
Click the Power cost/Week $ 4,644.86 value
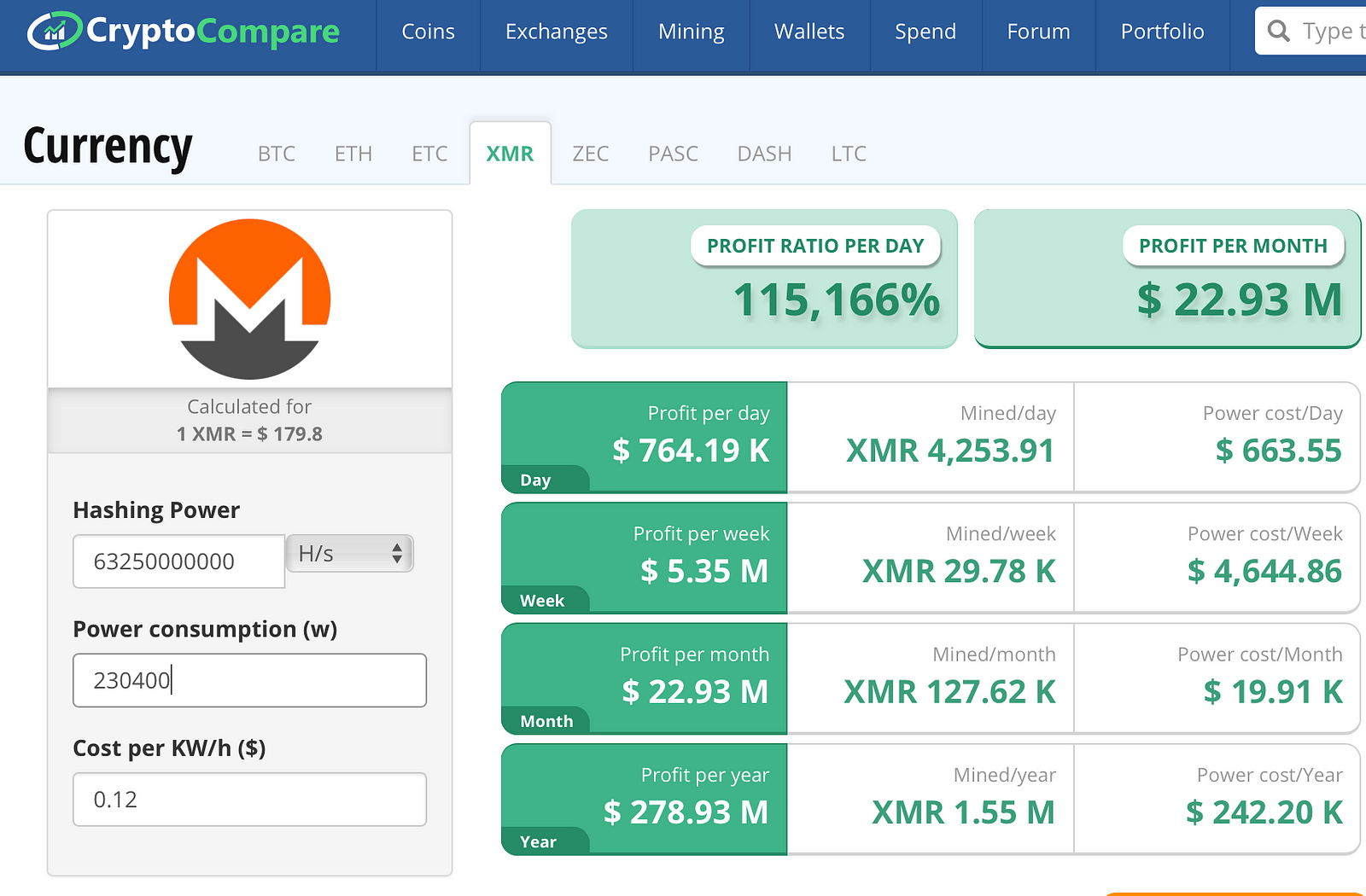coord(1264,571)
